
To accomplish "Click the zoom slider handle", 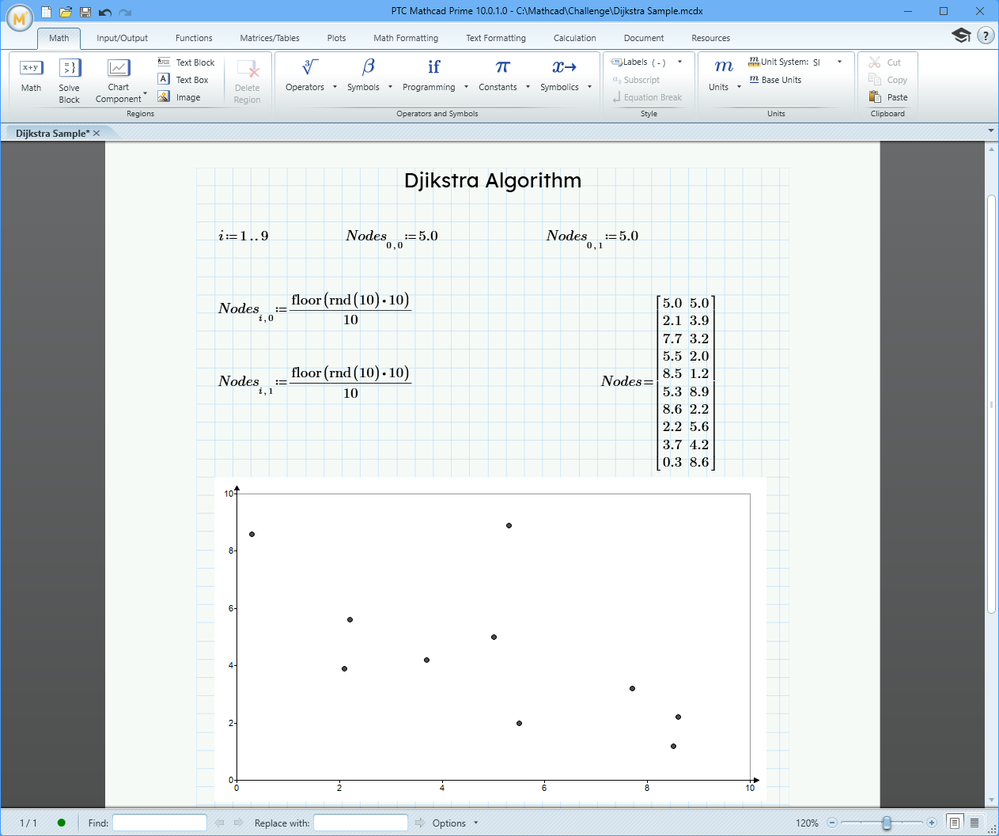I will click(x=886, y=823).
